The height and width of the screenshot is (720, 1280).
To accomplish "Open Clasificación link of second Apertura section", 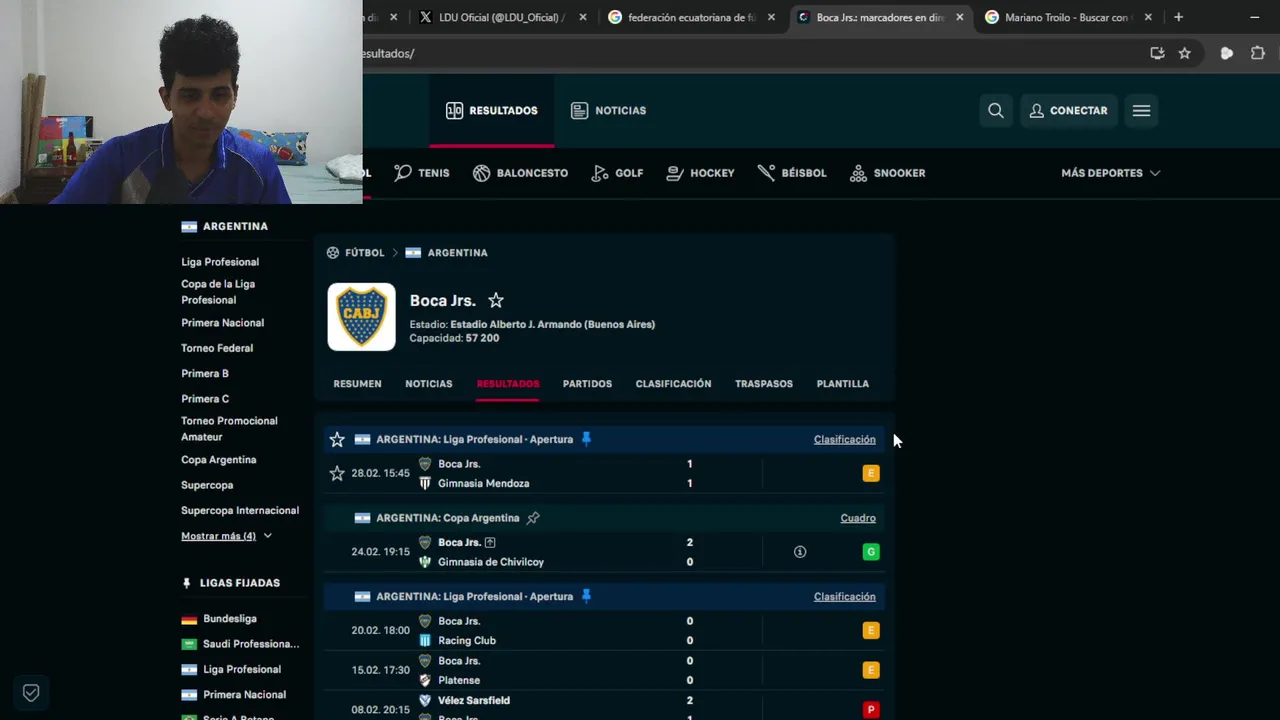I will [844, 597].
